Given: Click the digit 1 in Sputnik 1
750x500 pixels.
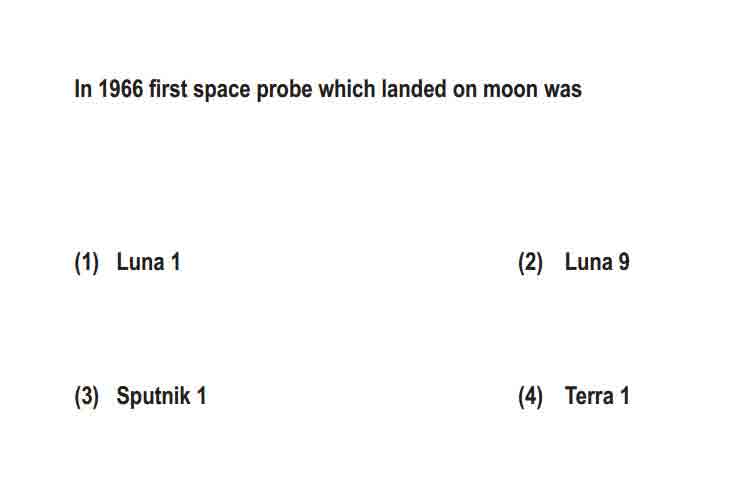Looking at the screenshot, I should [201, 396].
